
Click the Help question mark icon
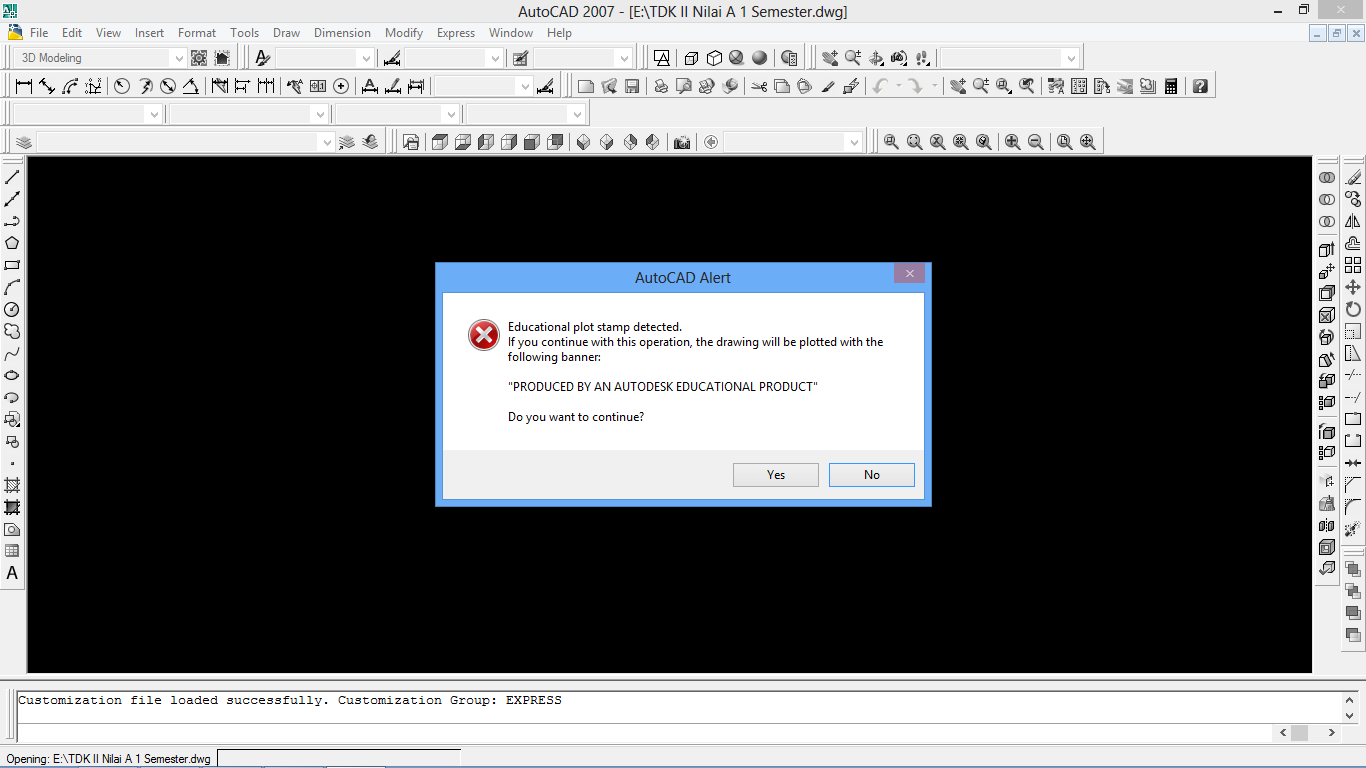tap(1200, 86)
